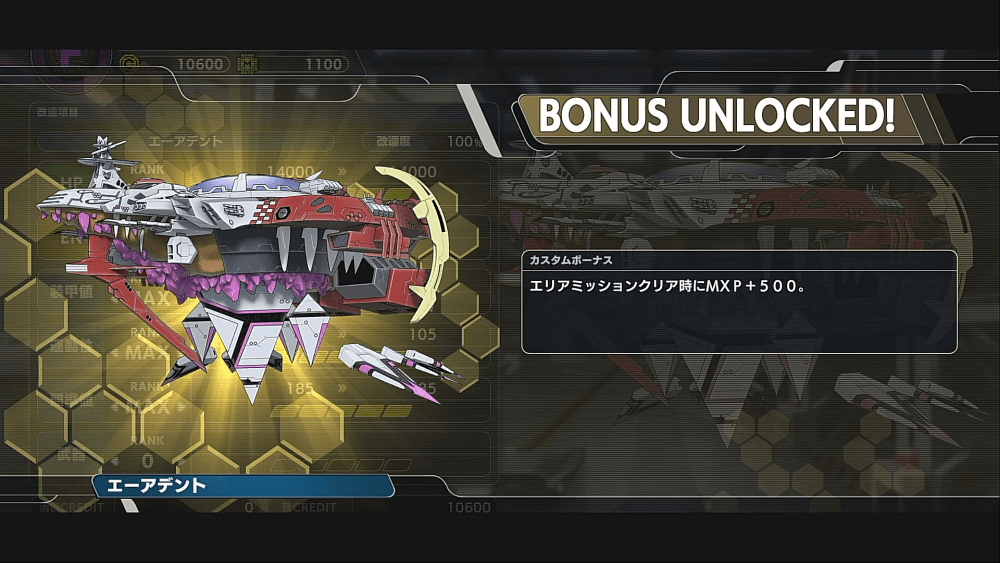
Task: Click the BONUS UNLOCKED! banner
Action: coord(717,115)
